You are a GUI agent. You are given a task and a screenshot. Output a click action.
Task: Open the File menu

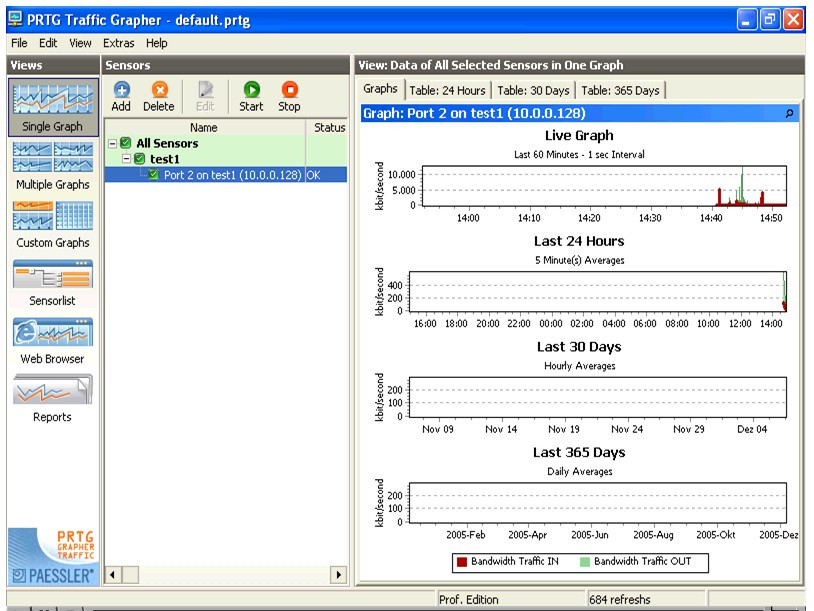coord(19,43)
